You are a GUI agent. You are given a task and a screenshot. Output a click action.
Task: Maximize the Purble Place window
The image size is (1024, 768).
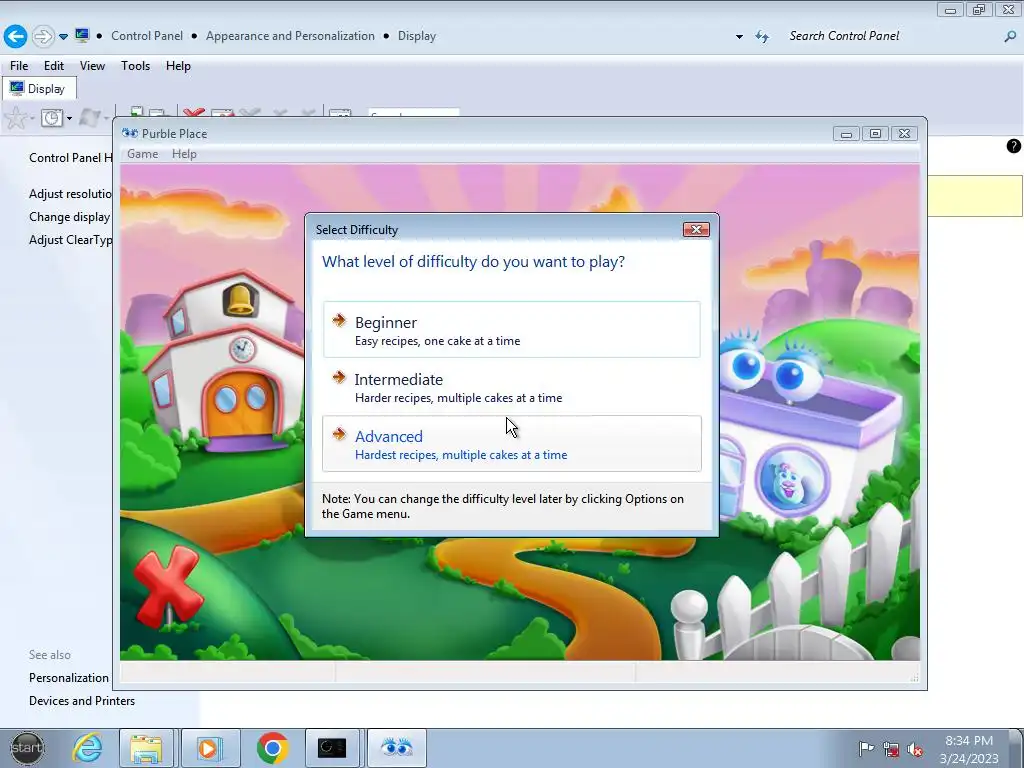click(875, 134)
